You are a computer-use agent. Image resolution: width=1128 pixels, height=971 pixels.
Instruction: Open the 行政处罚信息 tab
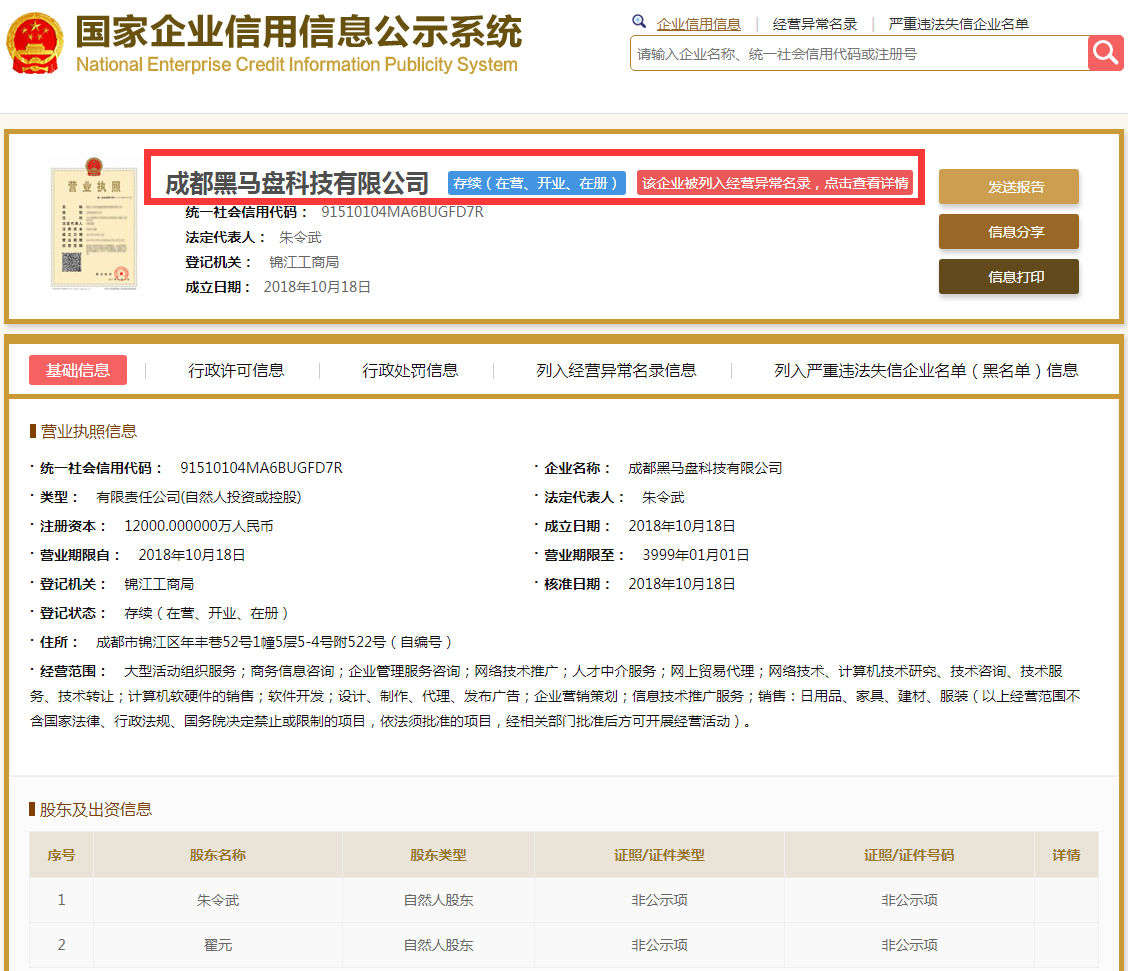[410, 370]
